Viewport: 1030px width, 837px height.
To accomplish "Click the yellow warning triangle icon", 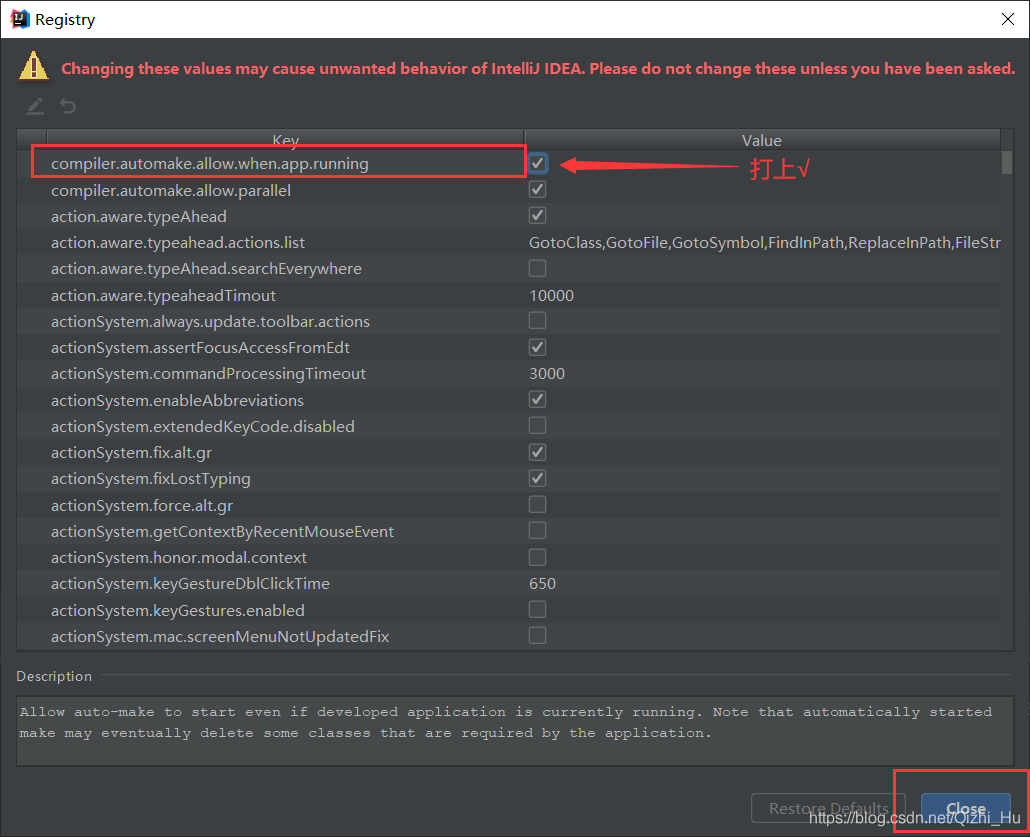I will (34, 66).
